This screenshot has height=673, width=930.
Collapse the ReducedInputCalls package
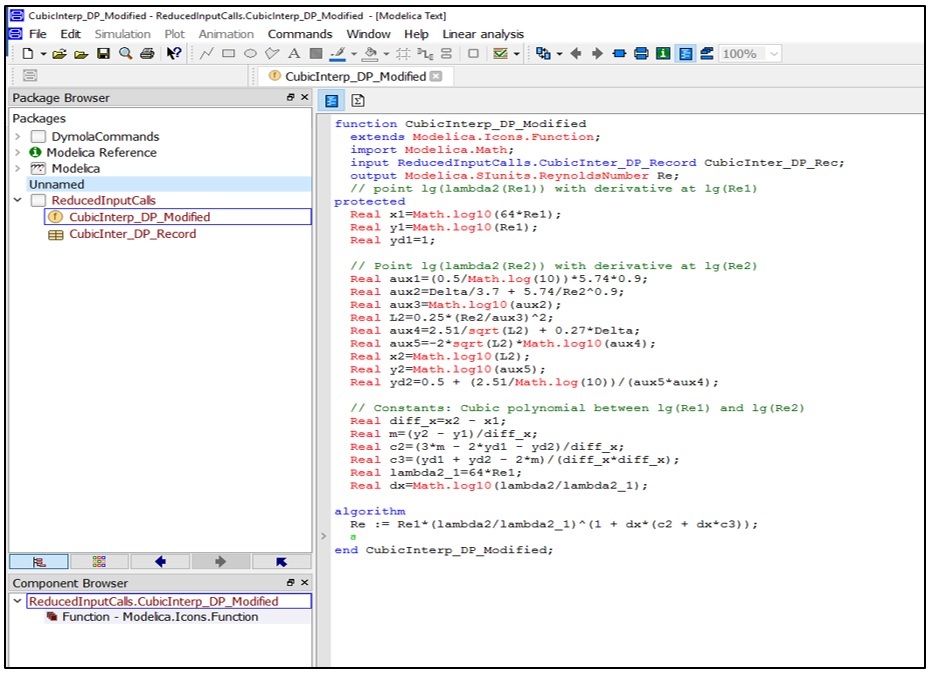[x=18, y=200]
